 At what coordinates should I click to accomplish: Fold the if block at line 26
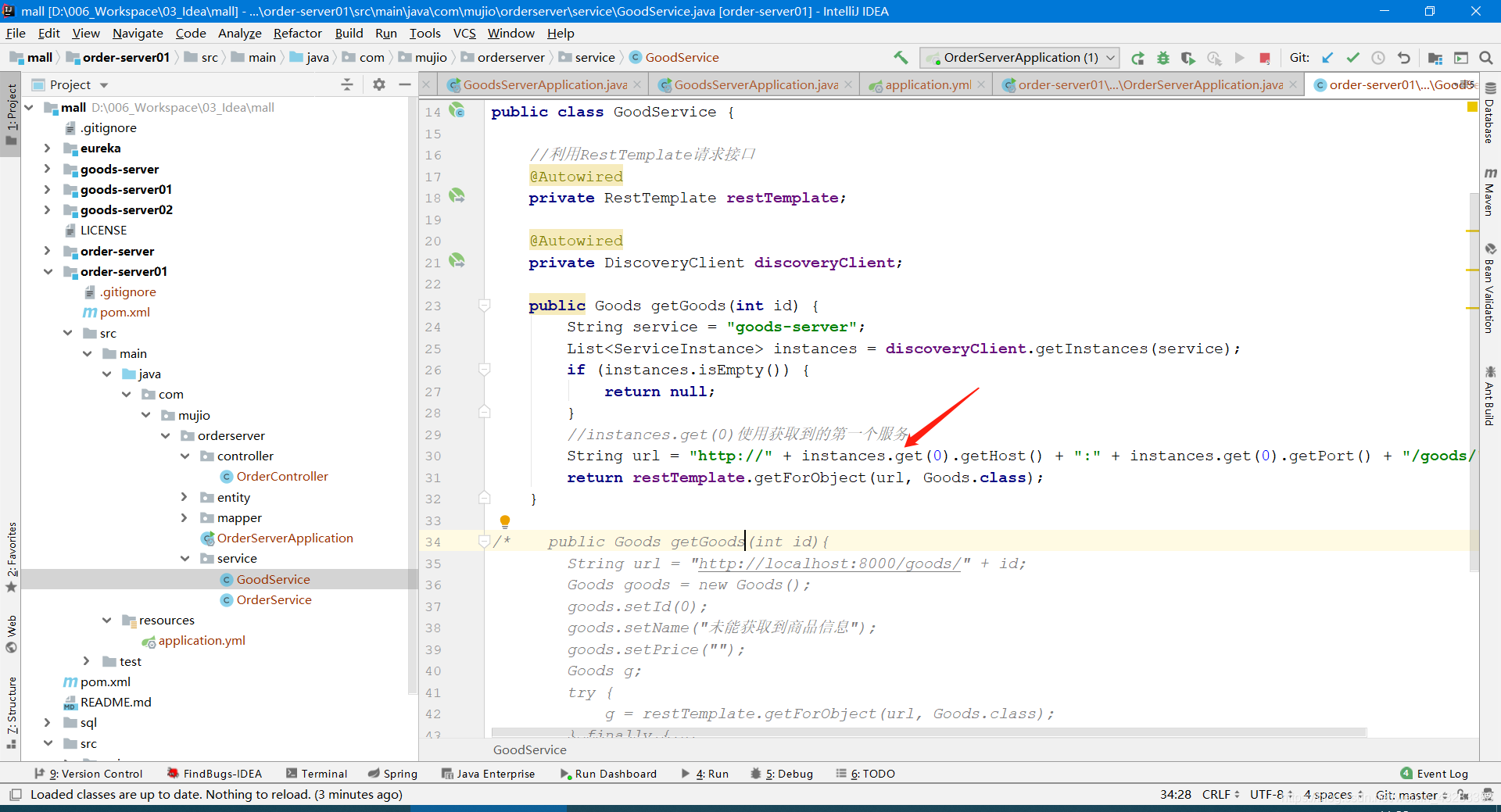484,370
